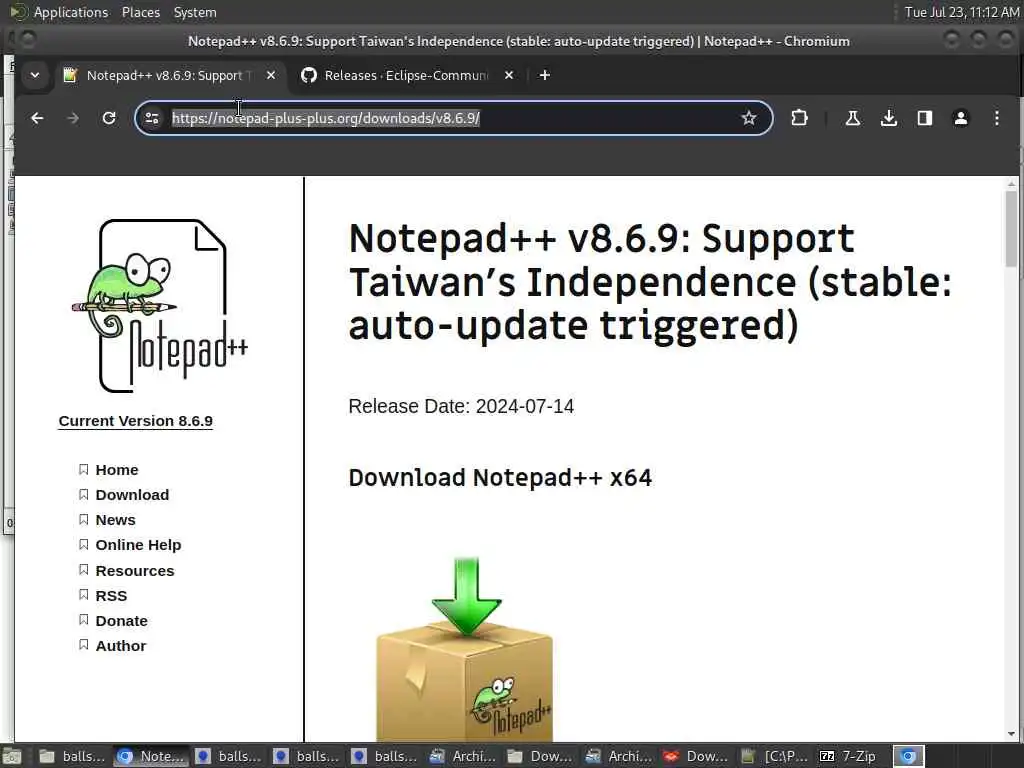Viewport: 1024px width, 768px height.
Task: Show the Downloads tray icon
Action: coord(889,118)
